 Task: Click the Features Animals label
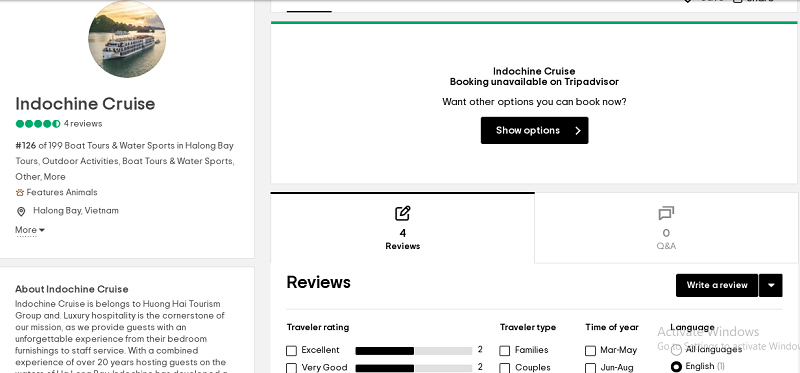62,192
